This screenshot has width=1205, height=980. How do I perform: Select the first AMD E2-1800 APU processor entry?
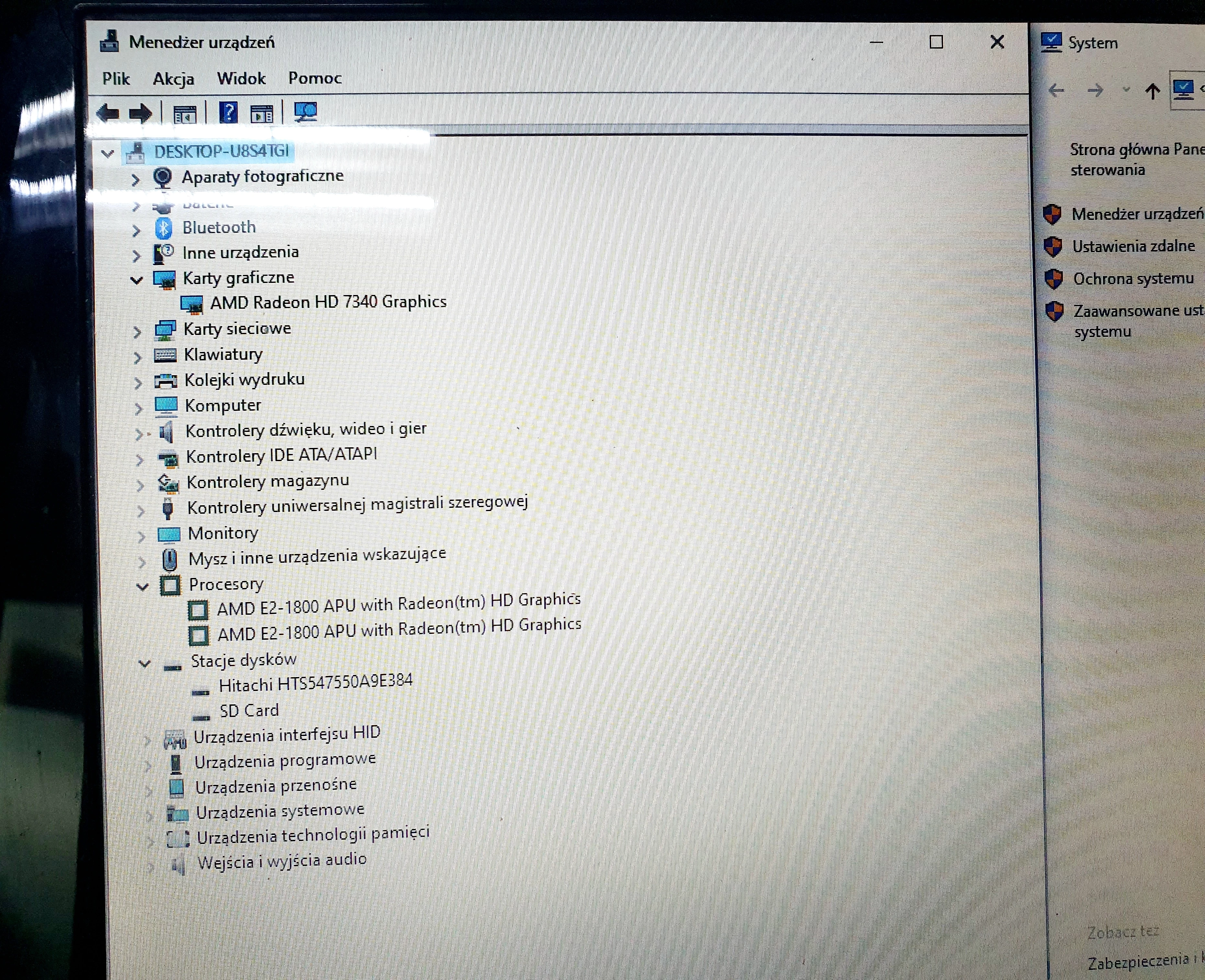click(x=399, y=604)
